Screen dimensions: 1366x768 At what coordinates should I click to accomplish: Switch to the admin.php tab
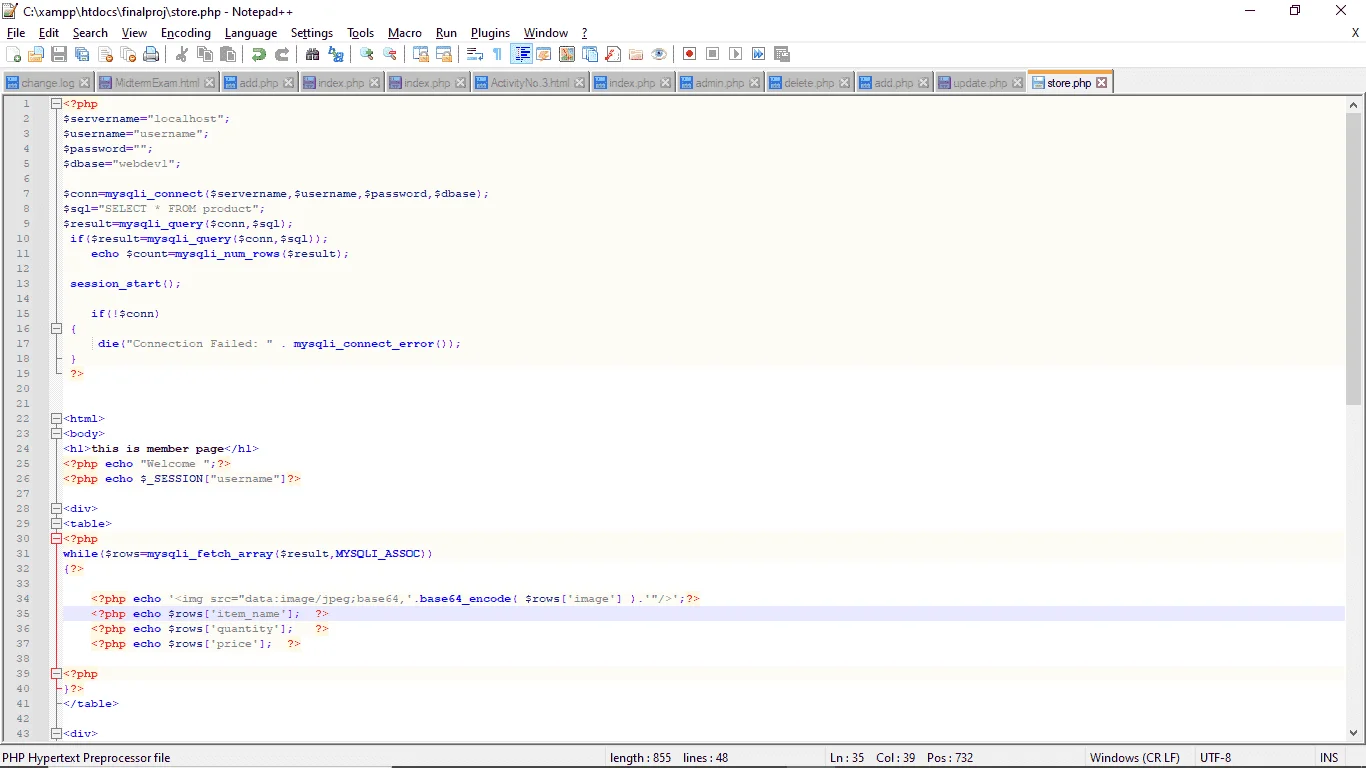tap(720, 83)
